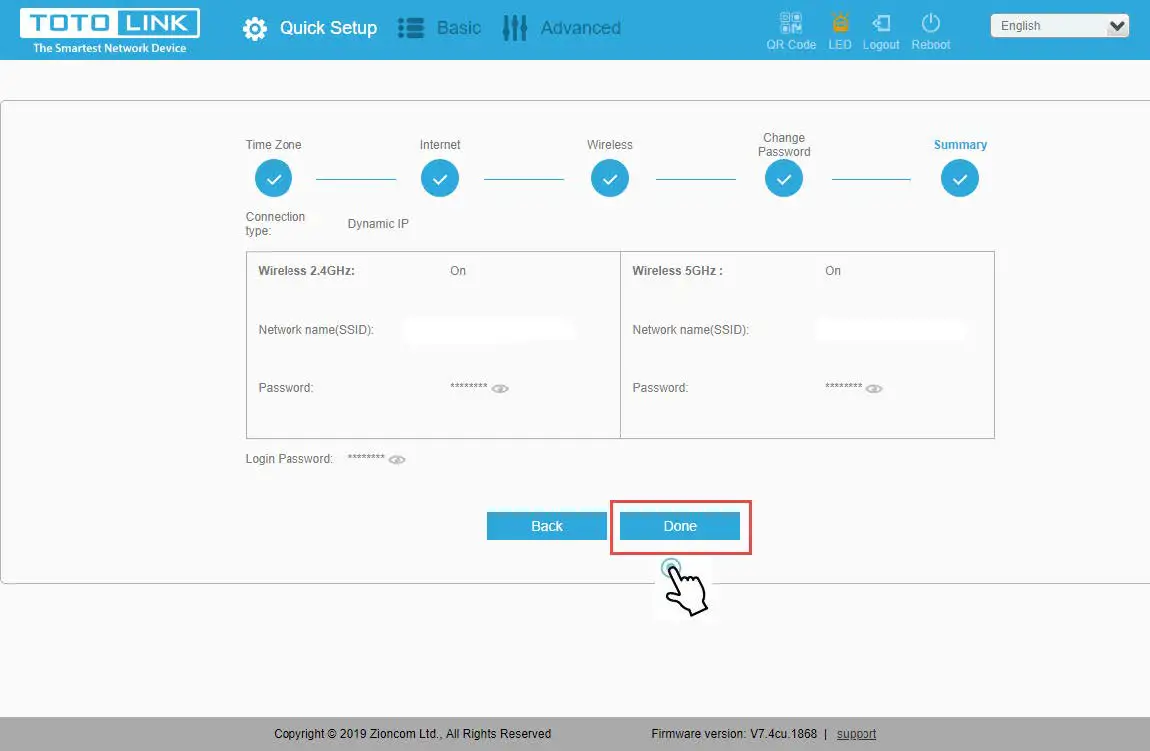Click the Change Password step label
Image resolution: width=1150 pixels, height=751 pixels.
click(x=784, y=144)
